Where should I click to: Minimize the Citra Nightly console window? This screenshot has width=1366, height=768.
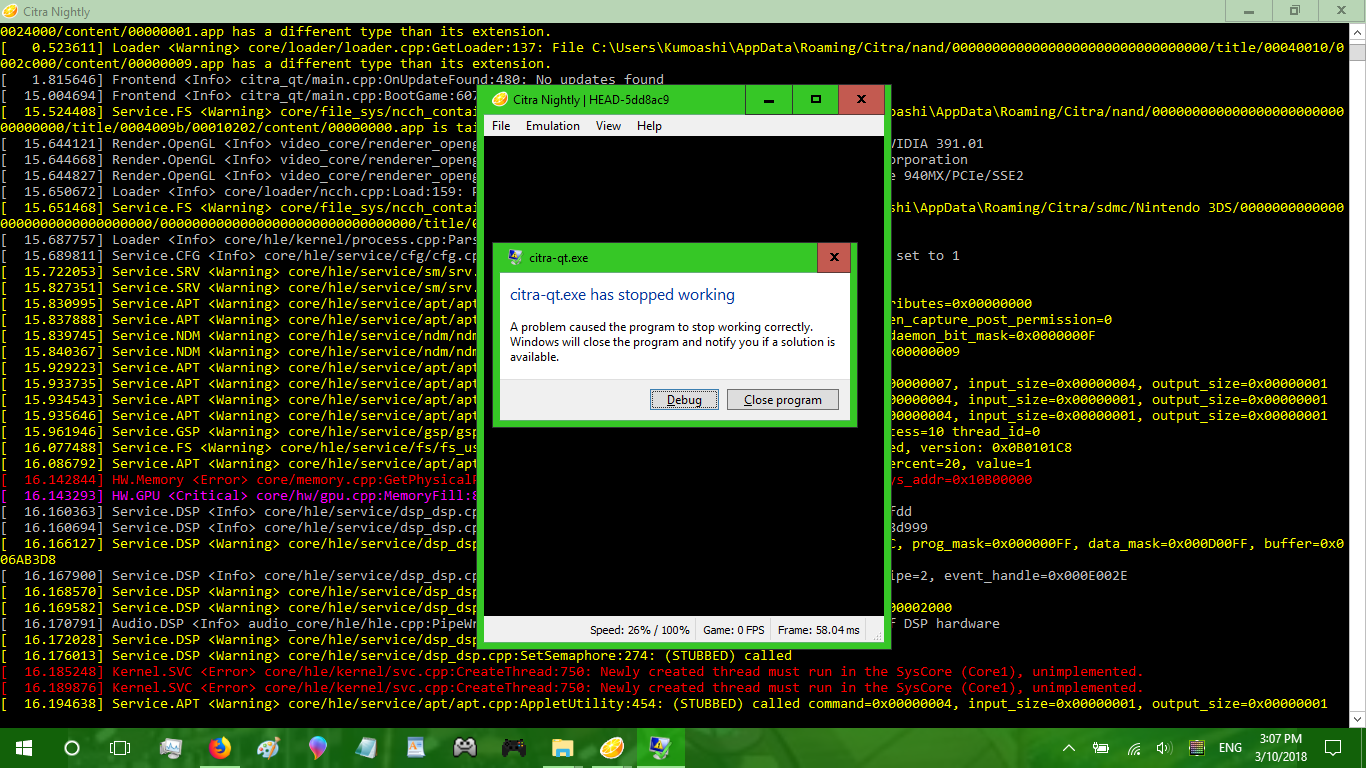(1248, 11)
